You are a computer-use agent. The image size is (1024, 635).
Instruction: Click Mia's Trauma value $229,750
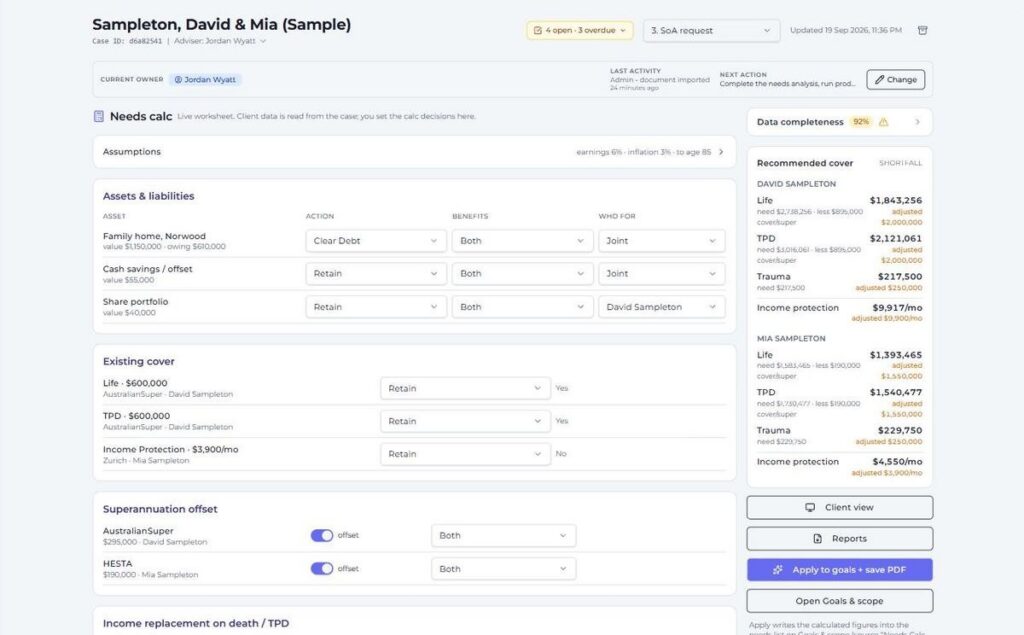(900, 431)
